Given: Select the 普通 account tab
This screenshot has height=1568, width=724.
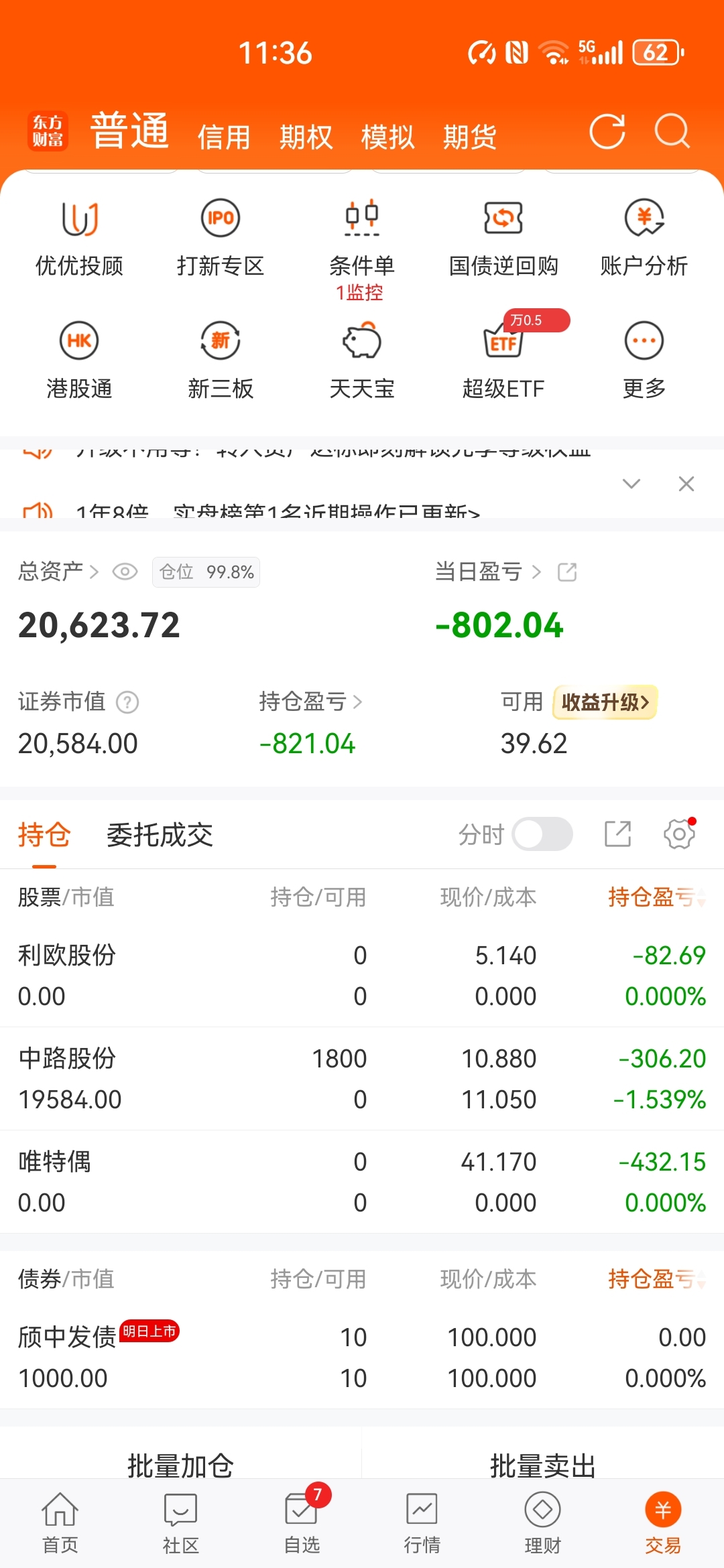Looking at the screenshot, I should (129, 130).
